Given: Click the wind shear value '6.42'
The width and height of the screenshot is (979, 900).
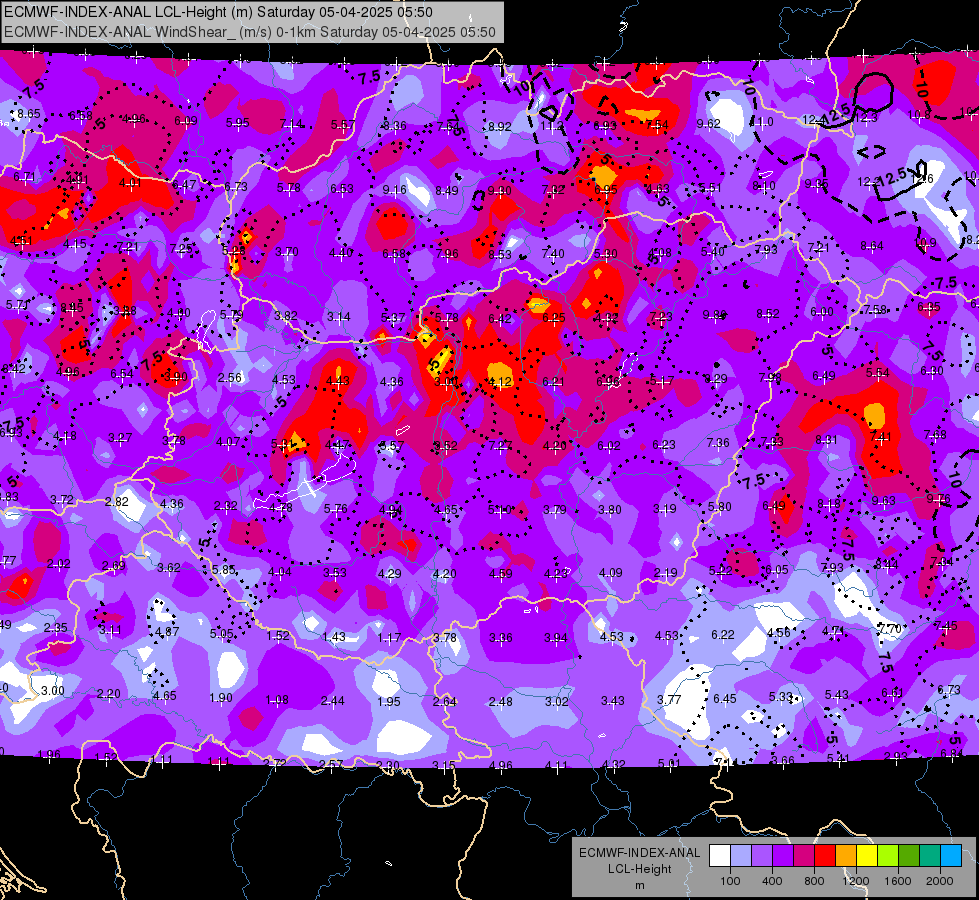Looking at the screenshot, I should pyautogui.click(x=500, y=319).
